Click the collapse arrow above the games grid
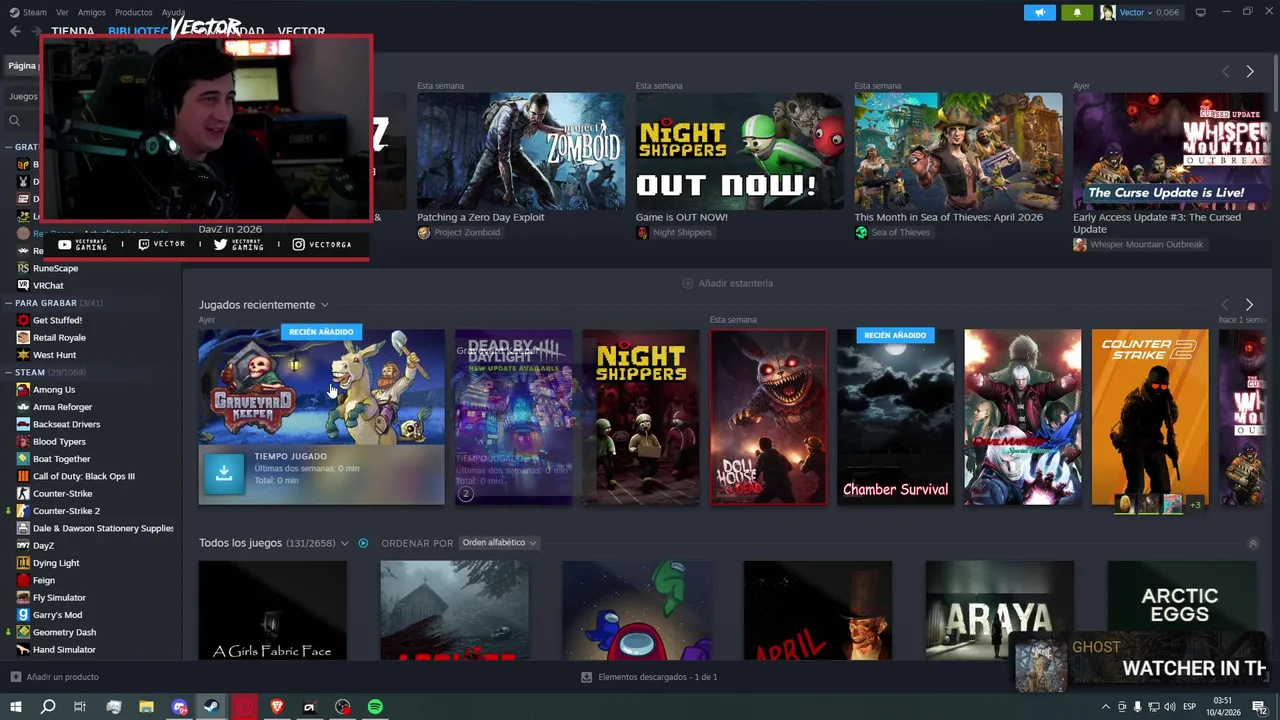The height and width of the screenshot is (720, 1280). (1253, 543)
